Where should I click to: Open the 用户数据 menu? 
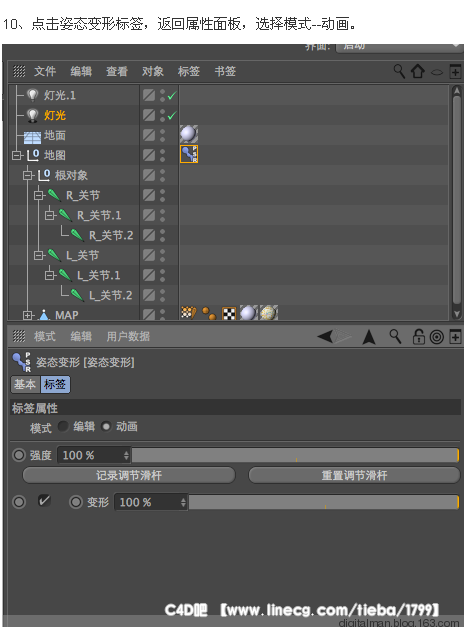[128, 336]
